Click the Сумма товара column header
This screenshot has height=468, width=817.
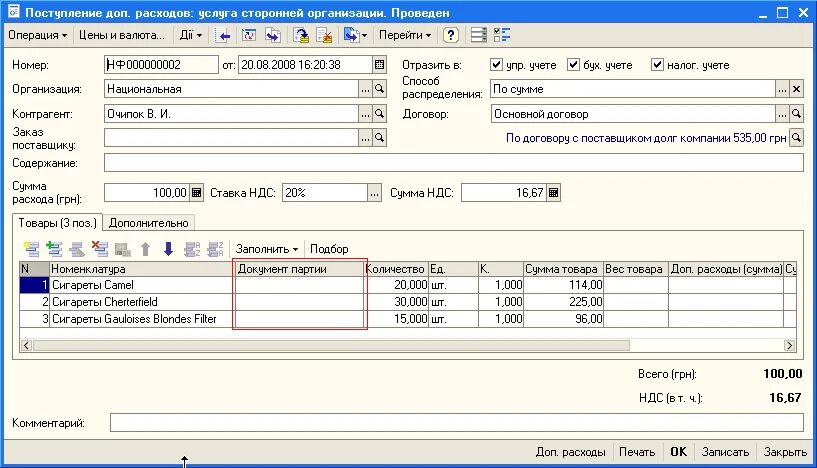point(563,269)
